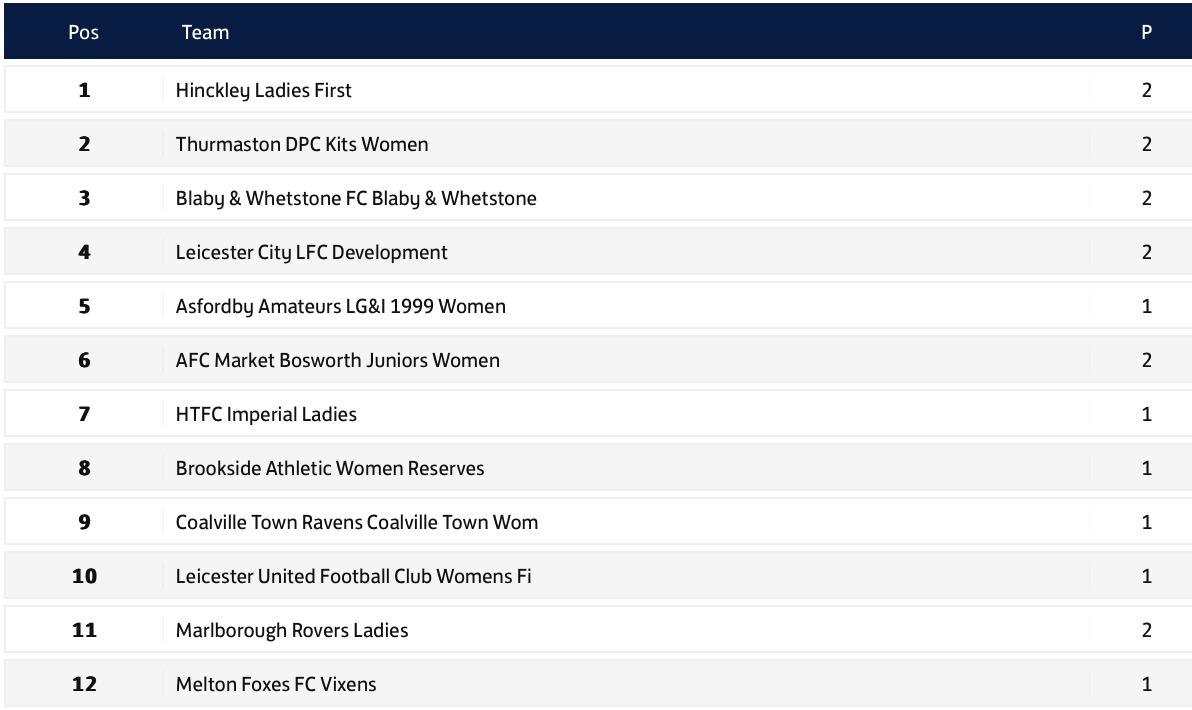1192x710 pixels.
Task: Select AFC Market Bosworth Juniors Women
Action: click(x=338, y=360)
